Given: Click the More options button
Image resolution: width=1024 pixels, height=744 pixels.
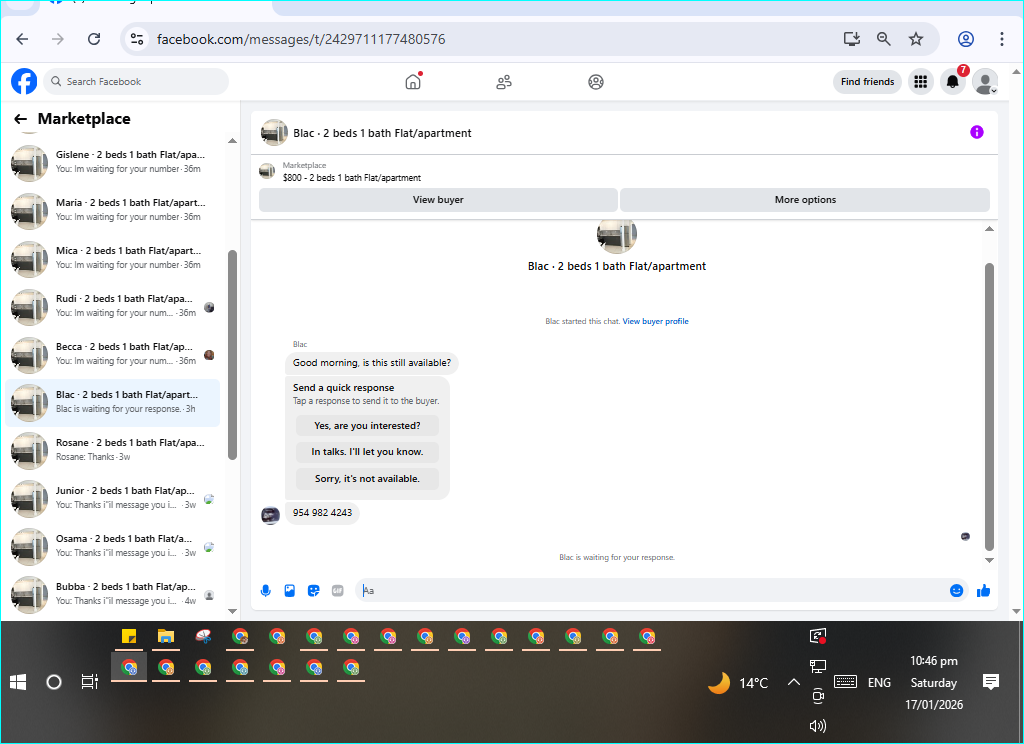Looking at the screenshot, I should click(805, 200).
